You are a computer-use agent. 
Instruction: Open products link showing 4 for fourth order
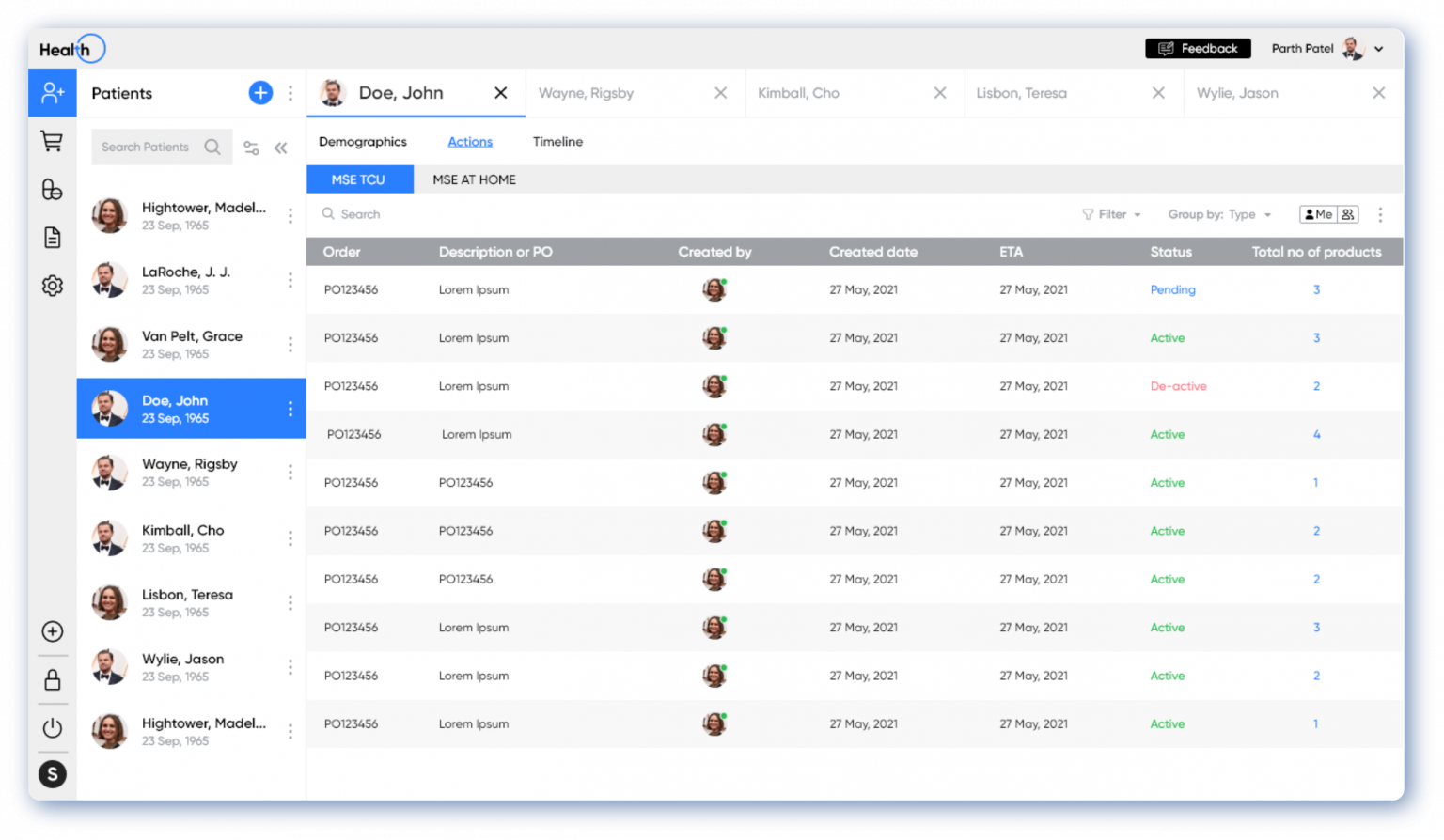click(x=1316, y=434)
